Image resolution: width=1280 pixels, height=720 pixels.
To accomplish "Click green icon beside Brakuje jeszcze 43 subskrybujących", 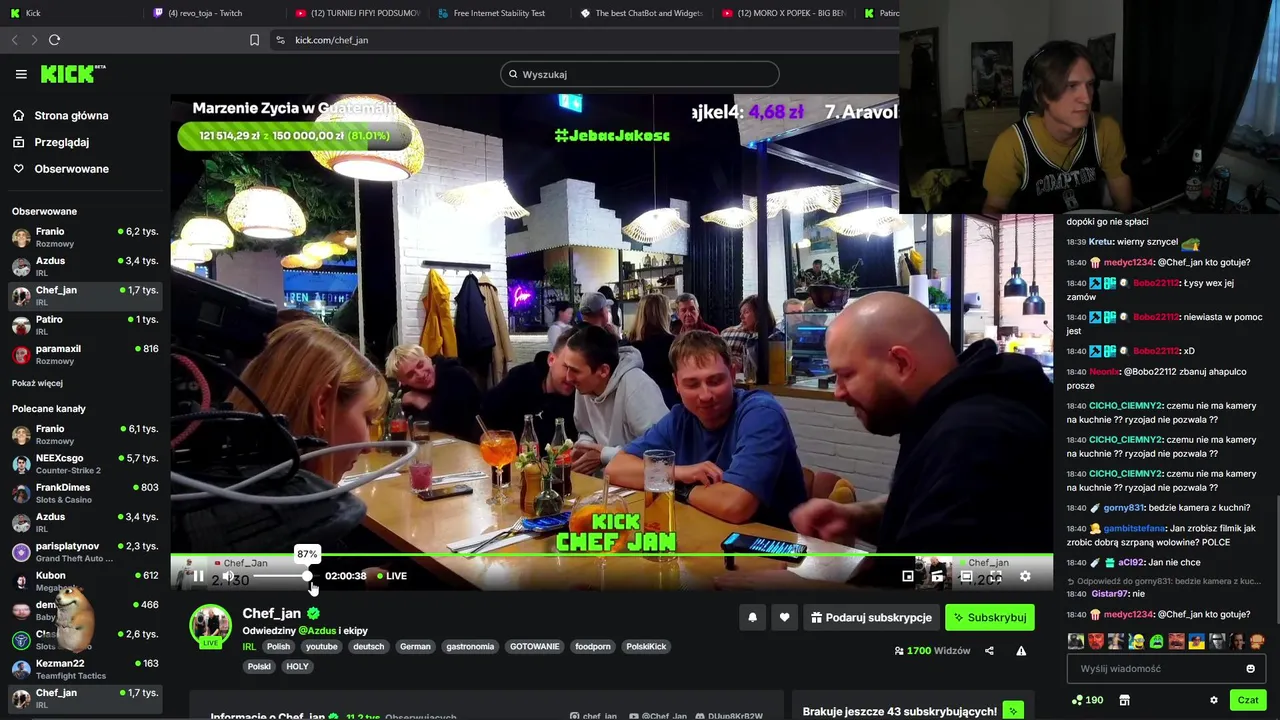I will pos(1013,711).
